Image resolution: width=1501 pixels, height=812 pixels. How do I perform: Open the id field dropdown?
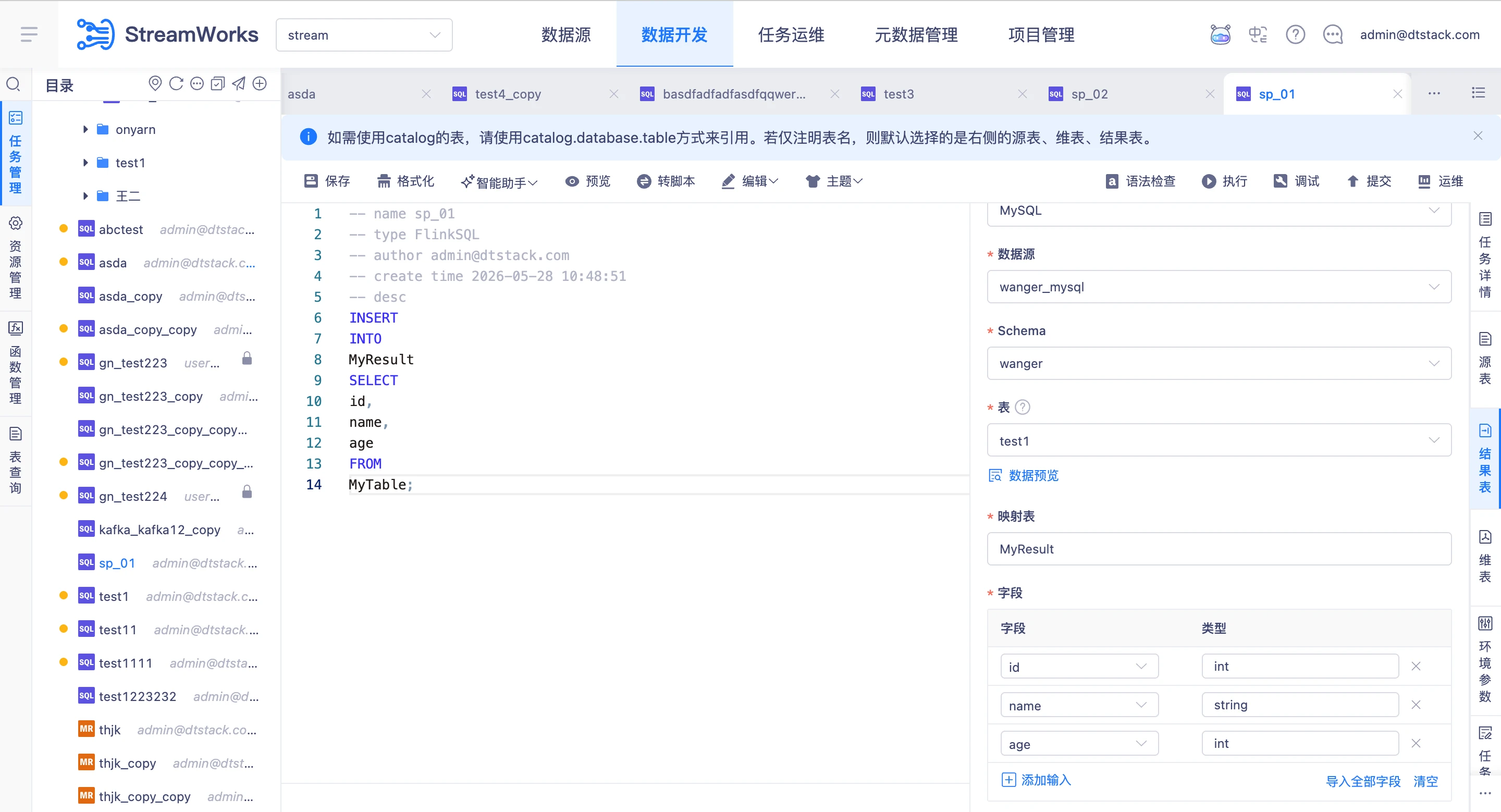coord(1079,667)
